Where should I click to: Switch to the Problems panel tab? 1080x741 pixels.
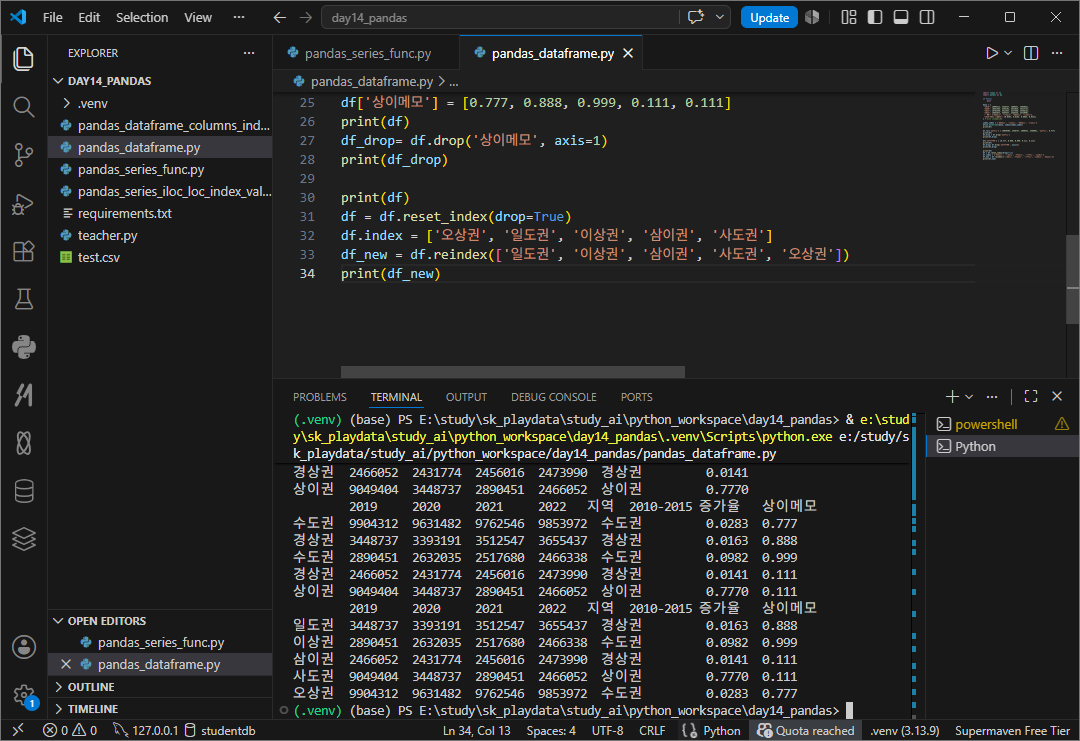(320, 397)
